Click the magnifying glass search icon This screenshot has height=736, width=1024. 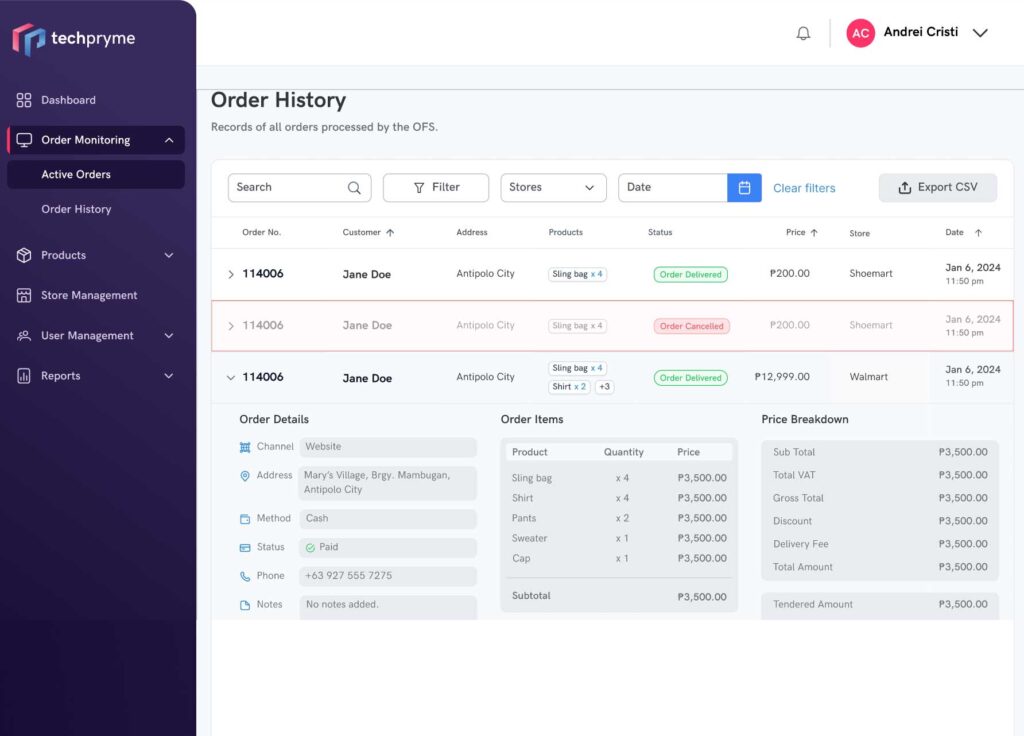coord(354,188)
